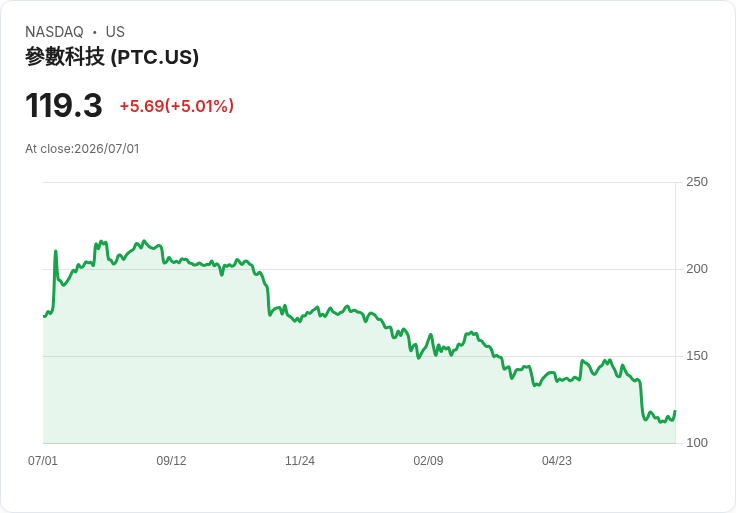
Task: Click the steep price drop after 04/23
Action: click(x=641, y=399)
